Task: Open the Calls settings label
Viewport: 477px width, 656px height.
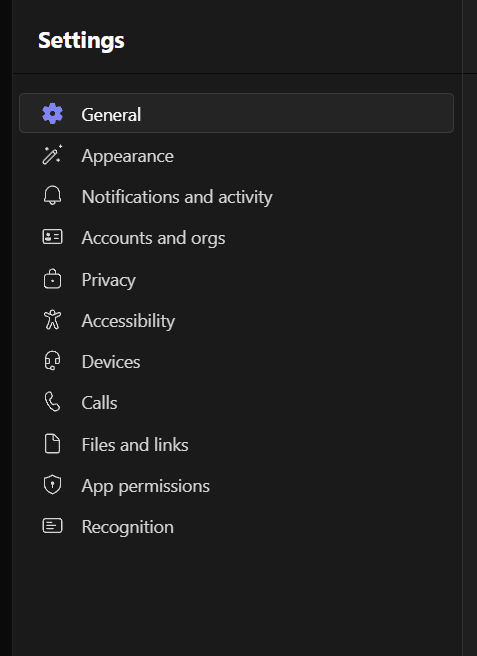Action: 100,403
